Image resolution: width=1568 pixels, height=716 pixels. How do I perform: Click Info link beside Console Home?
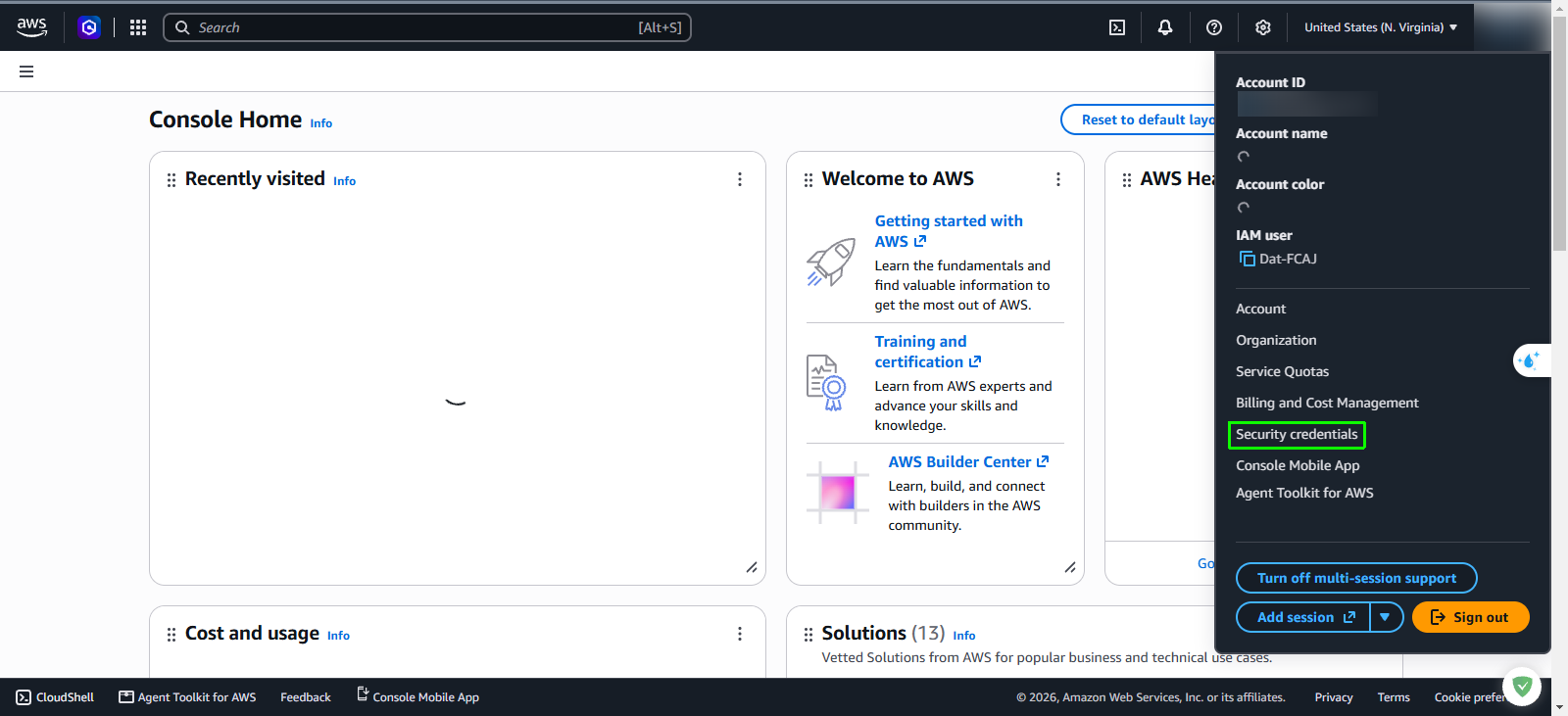click(x=321, y=123)
